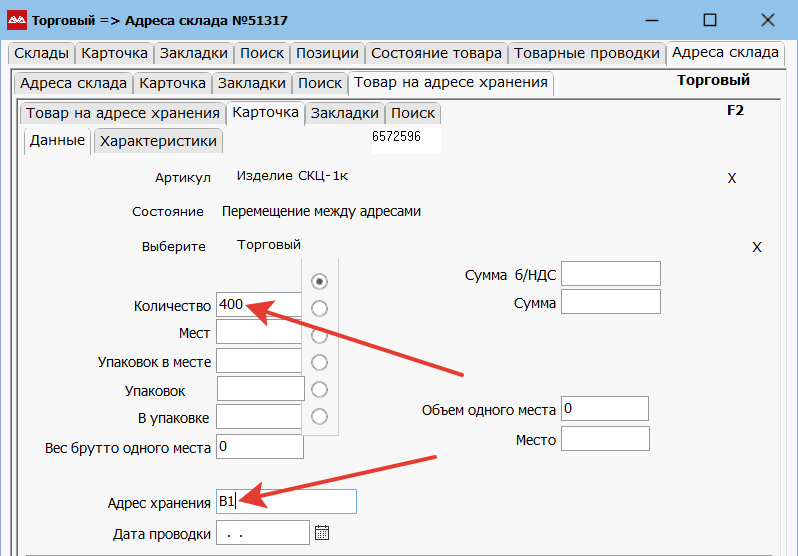
Task: Open the Позиции tab
Action: [x=327, y=53]
